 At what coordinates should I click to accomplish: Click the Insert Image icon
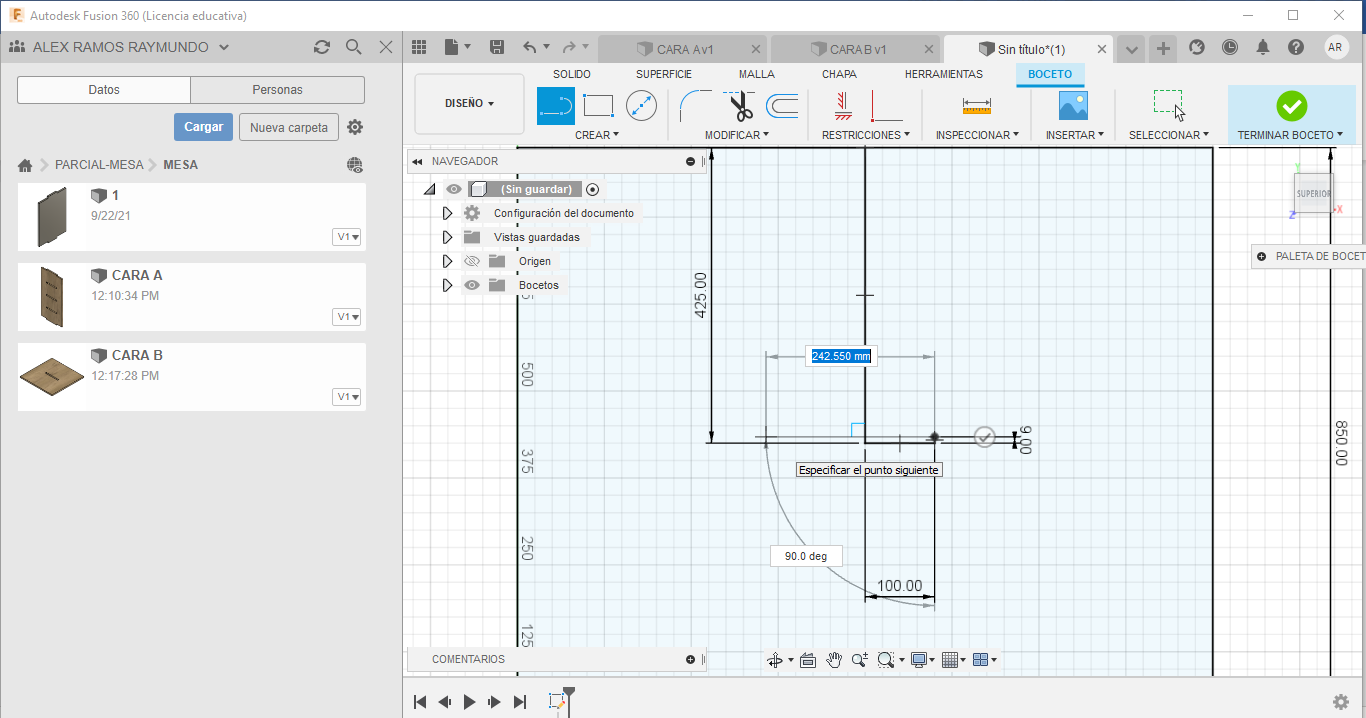click(x=1073, y=105)
